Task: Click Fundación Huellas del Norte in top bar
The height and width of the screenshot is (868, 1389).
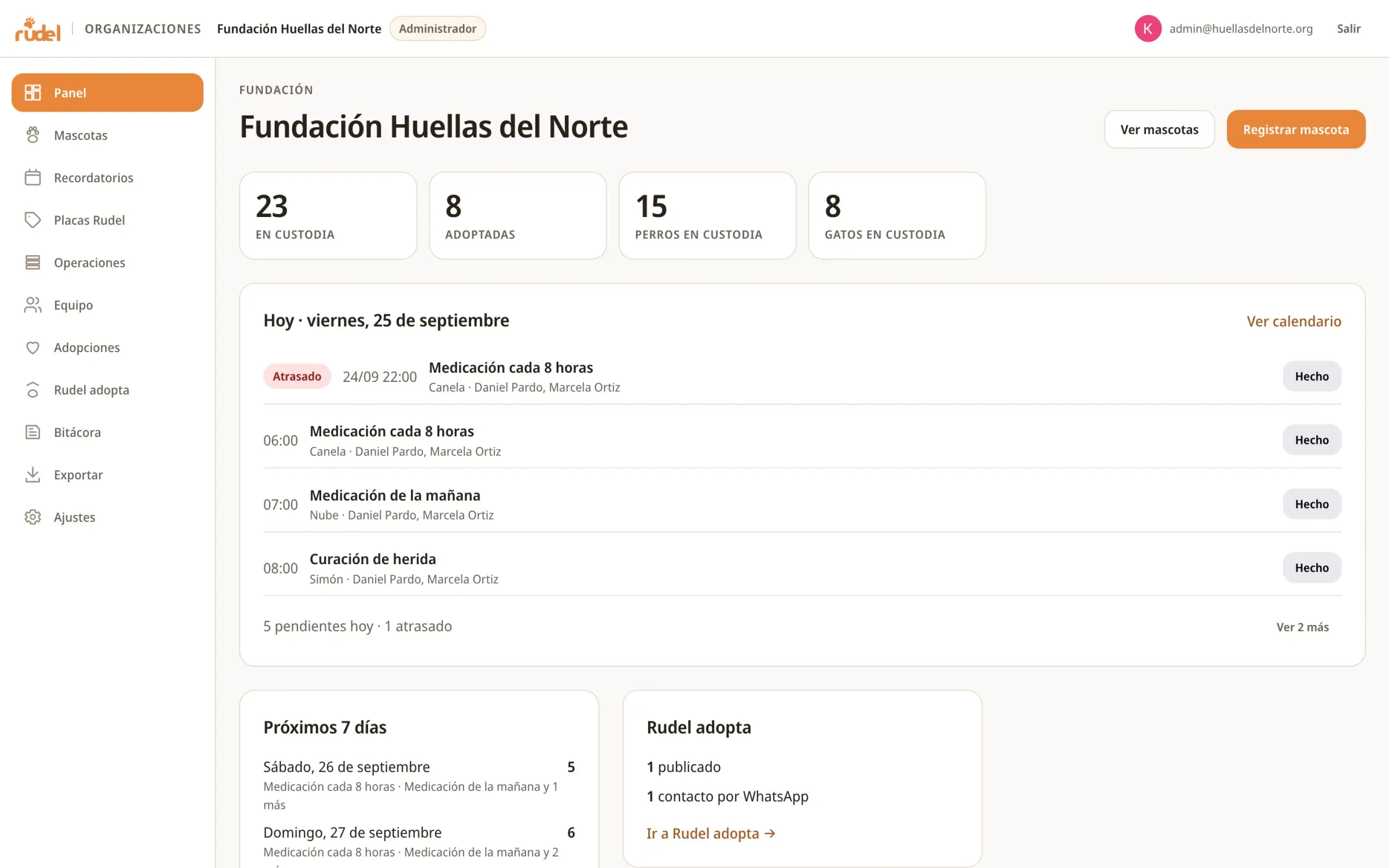Action: click(299, 28)
